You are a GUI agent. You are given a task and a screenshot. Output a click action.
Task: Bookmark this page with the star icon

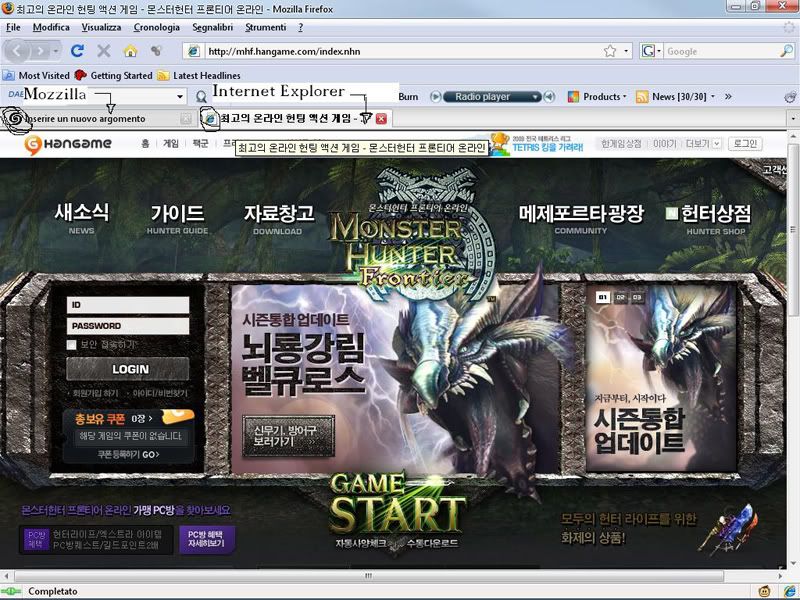coord(610,51)
